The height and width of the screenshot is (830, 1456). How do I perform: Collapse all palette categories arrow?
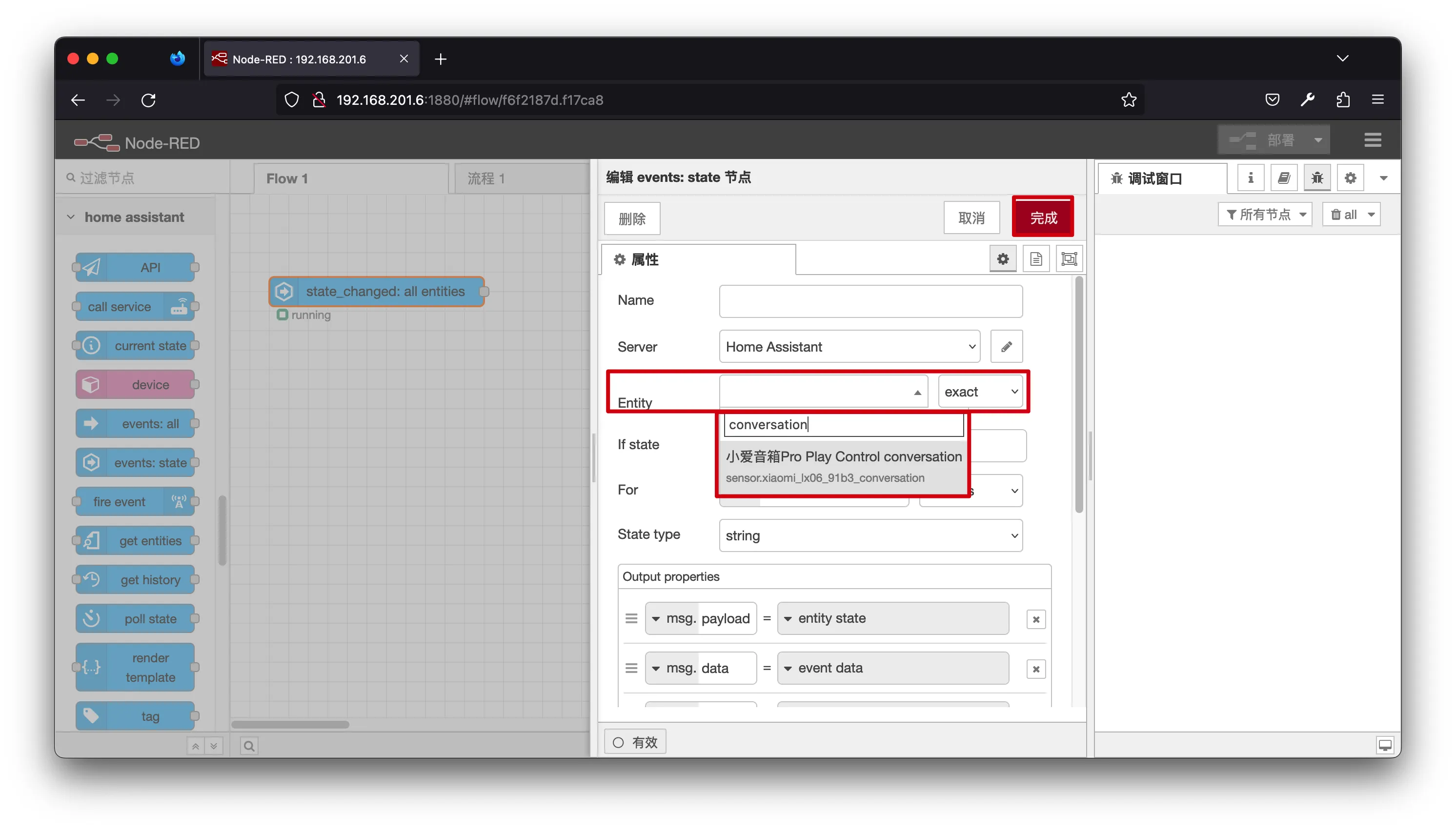point(196,746)
